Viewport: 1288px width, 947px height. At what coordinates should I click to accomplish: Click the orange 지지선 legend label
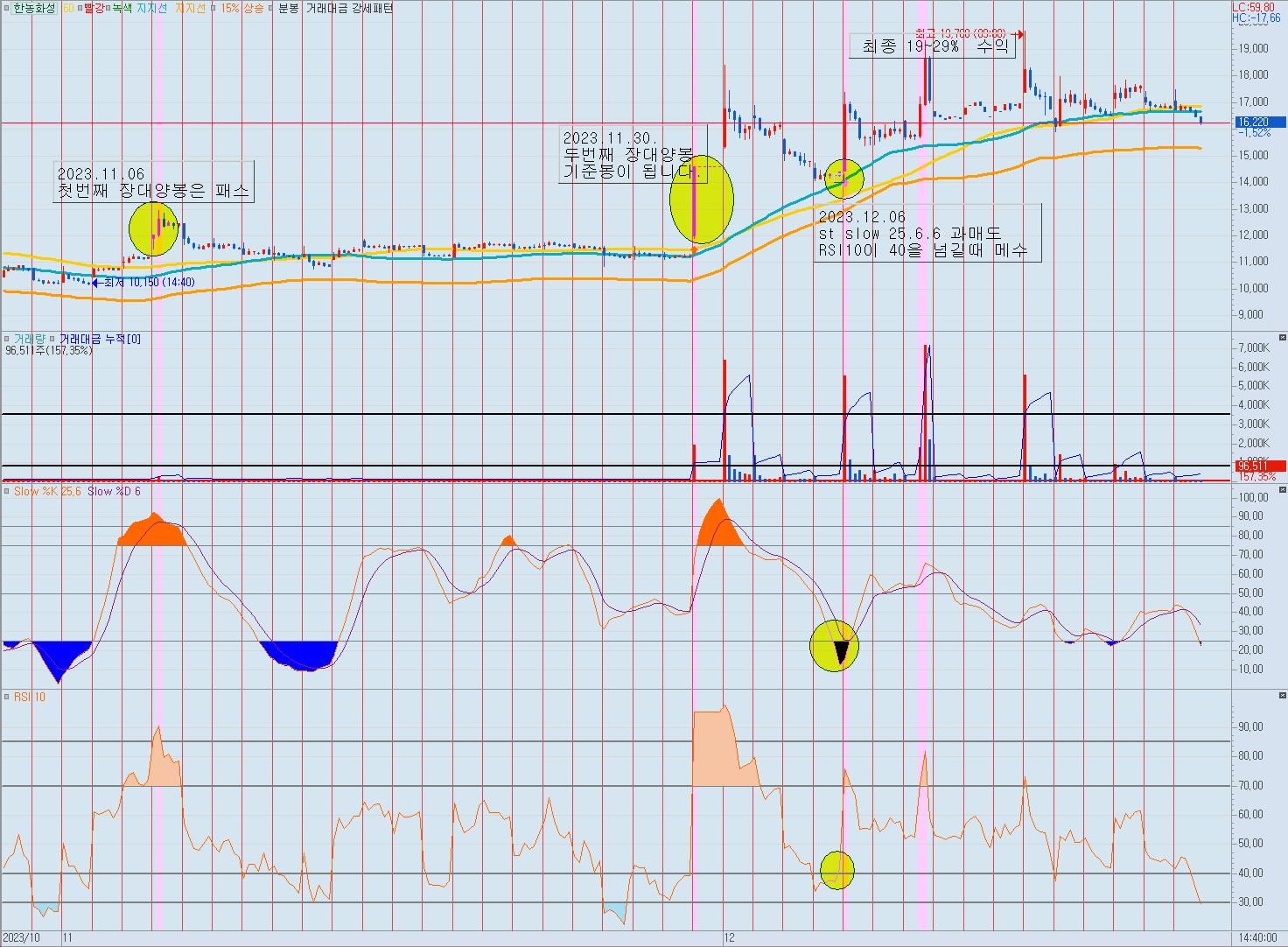pos(190,8)
